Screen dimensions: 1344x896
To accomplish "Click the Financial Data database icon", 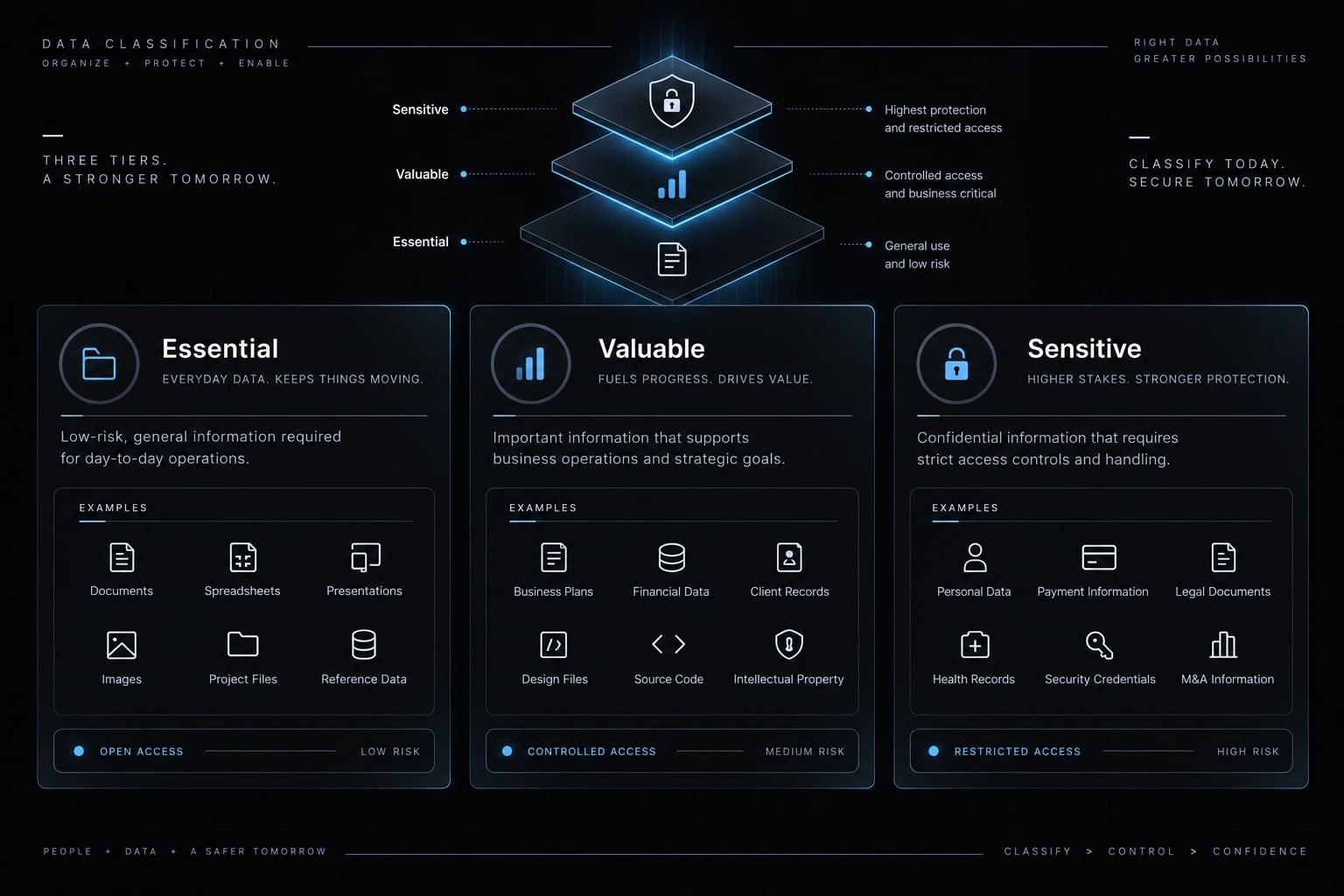I will 671,557.
